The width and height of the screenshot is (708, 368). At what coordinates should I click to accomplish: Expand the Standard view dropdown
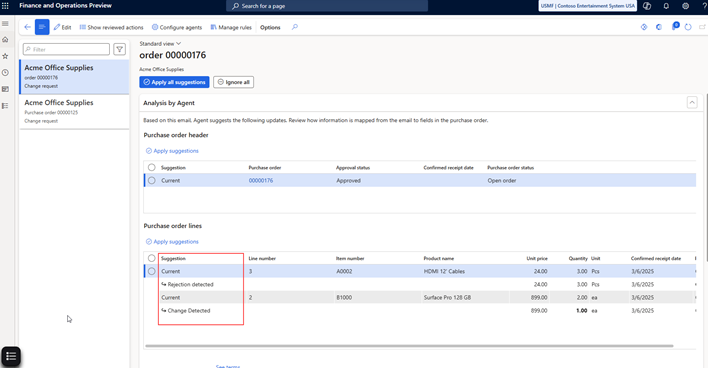tap(160, 44)
